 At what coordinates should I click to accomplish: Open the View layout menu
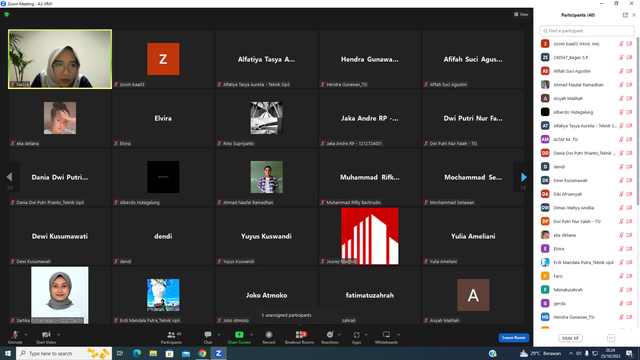(x=521, y=14)
